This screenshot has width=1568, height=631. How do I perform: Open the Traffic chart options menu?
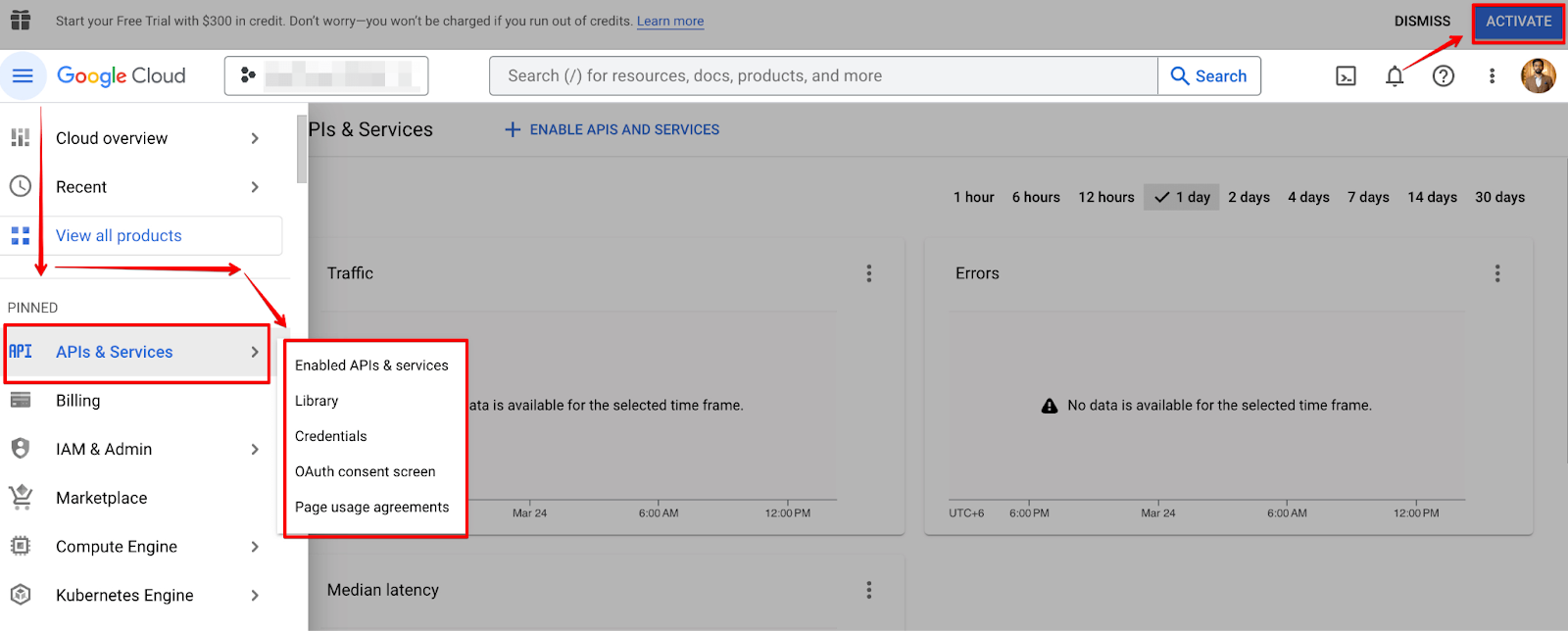pos(868,273)
